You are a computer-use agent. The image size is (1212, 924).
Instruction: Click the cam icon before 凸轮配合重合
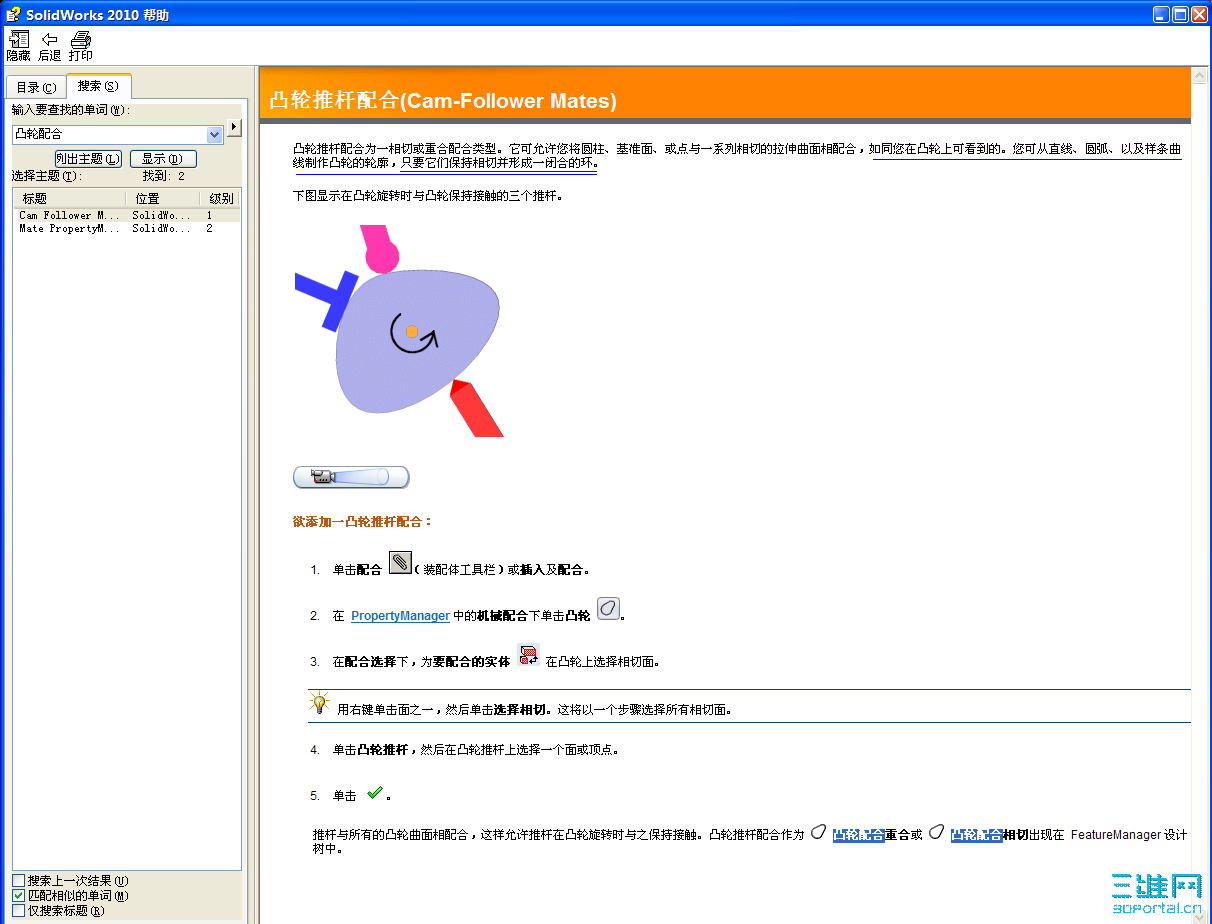(818, 832)
